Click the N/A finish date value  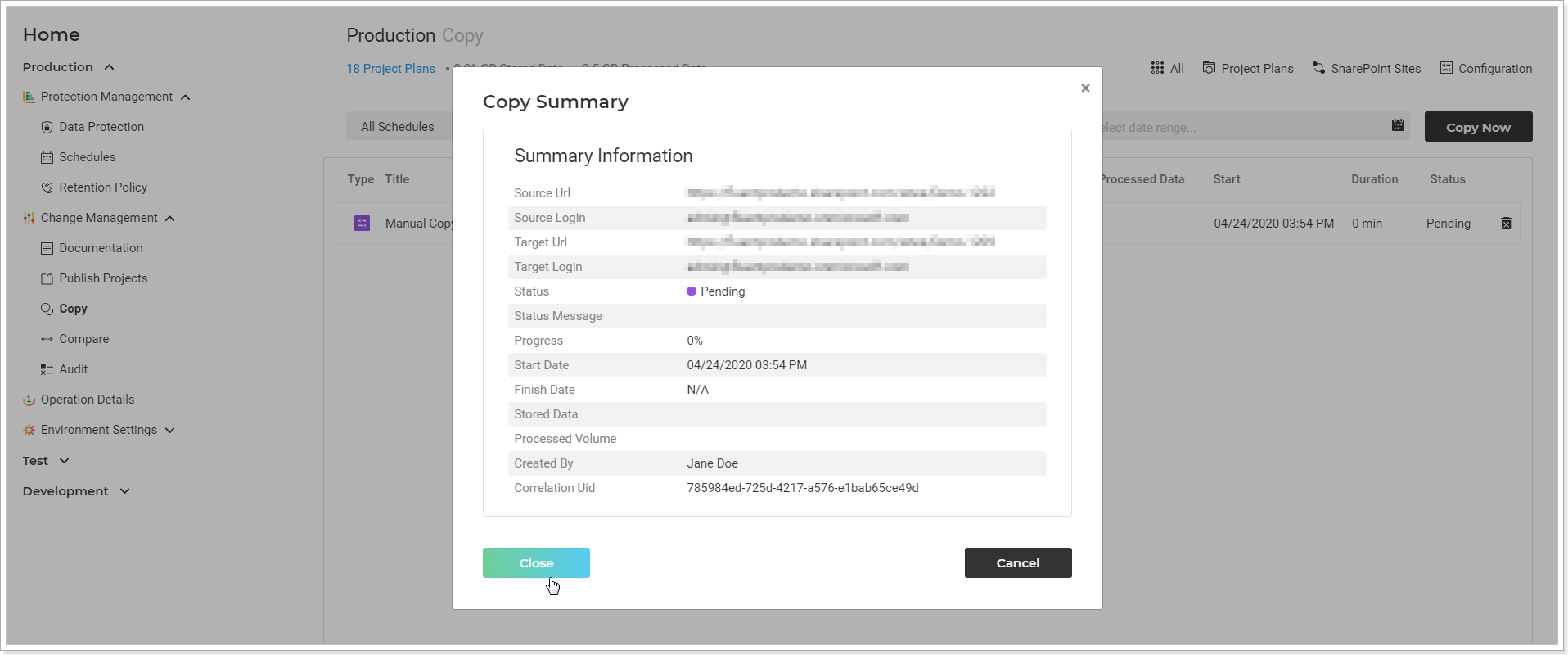click(698, 390)
